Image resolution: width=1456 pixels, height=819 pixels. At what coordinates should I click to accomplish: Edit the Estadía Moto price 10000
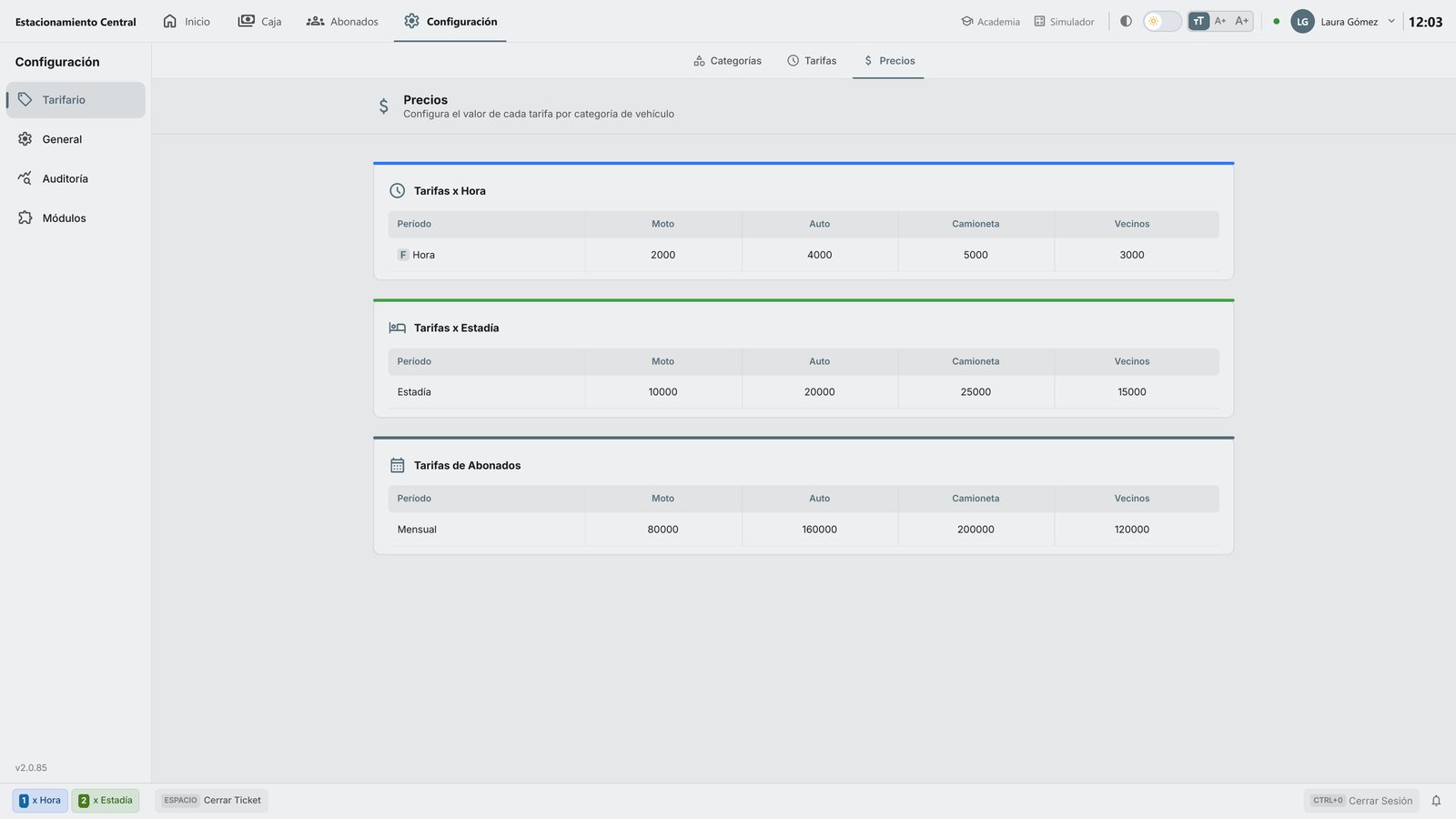tap(663, 392)
